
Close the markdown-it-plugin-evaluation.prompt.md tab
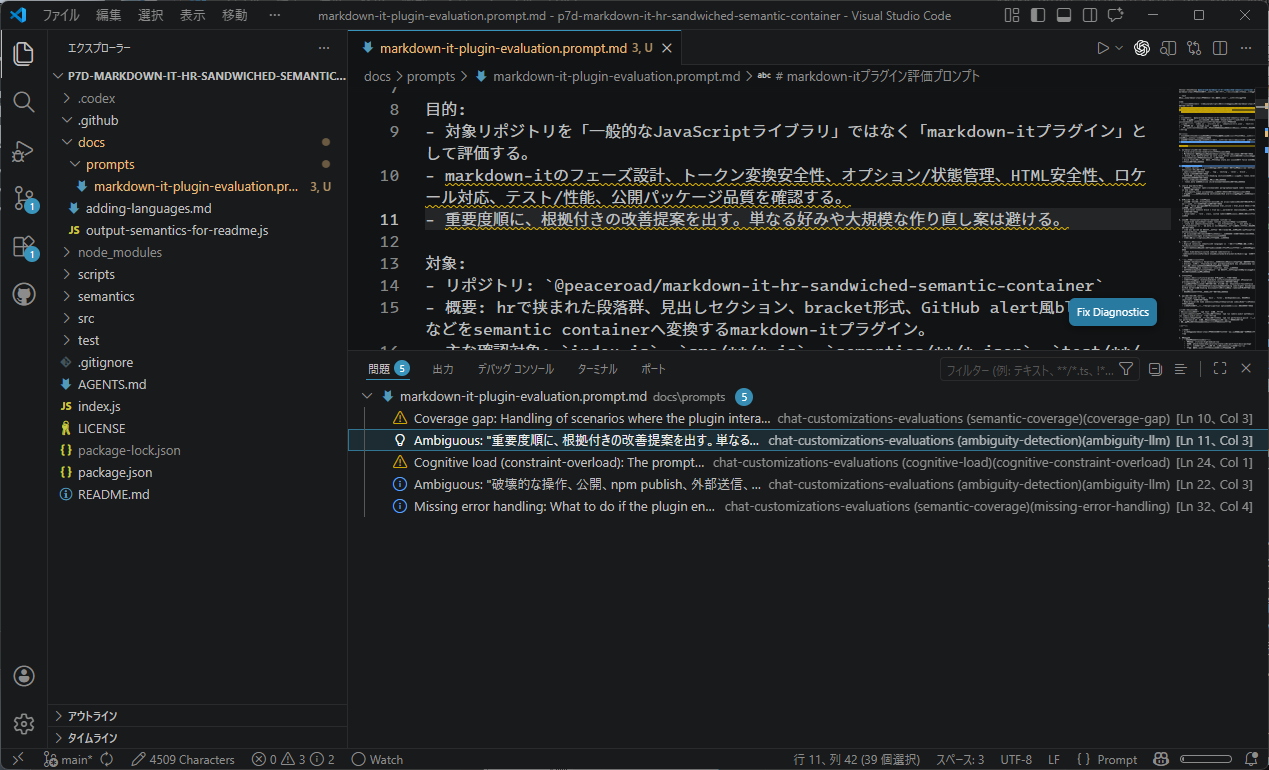667,48
